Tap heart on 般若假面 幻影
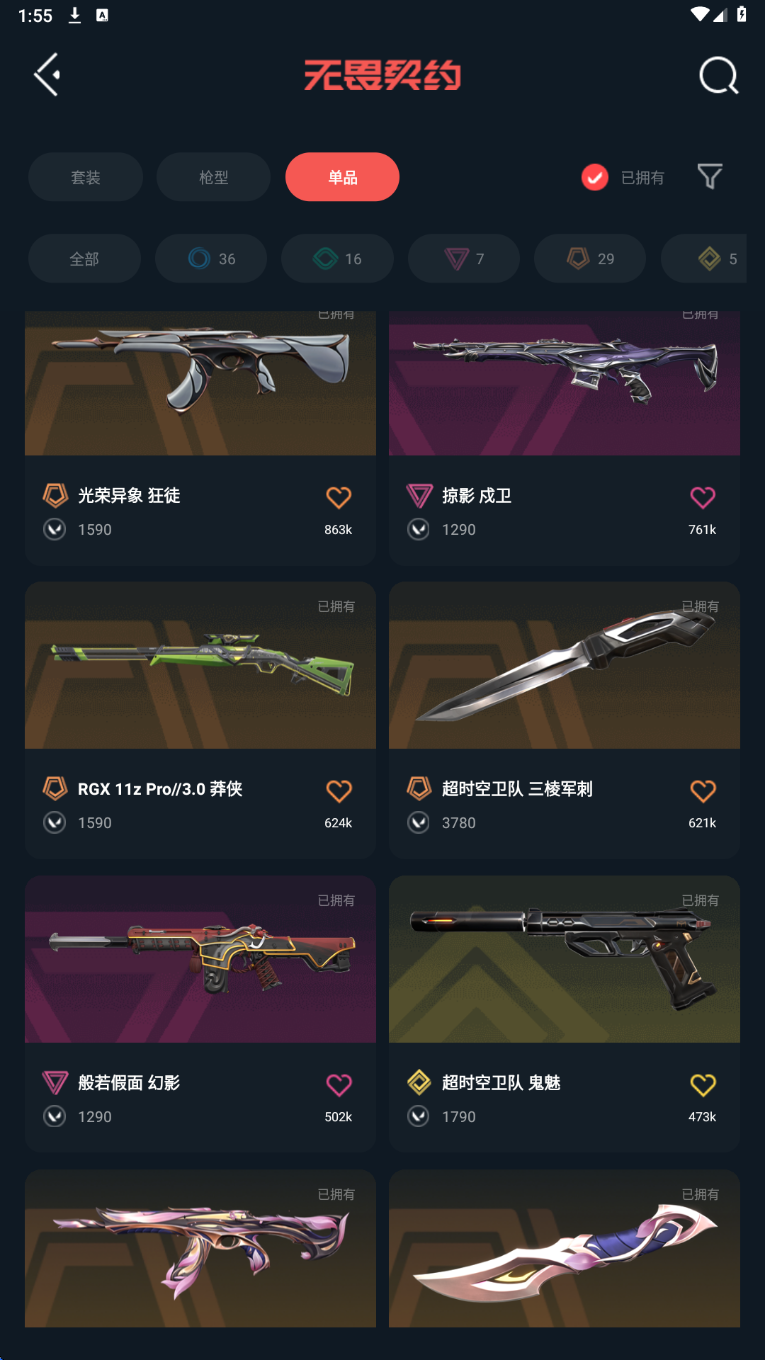 click(339, 1085)
